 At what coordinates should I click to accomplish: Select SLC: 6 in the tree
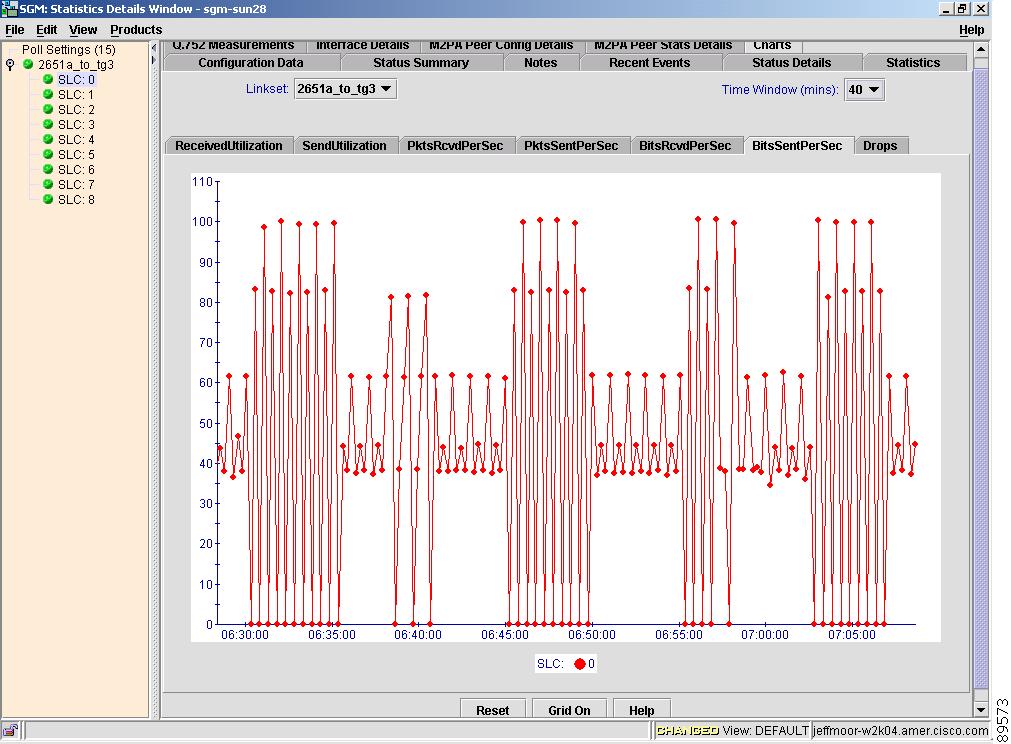pyautogui.click(x=76, y=170)
